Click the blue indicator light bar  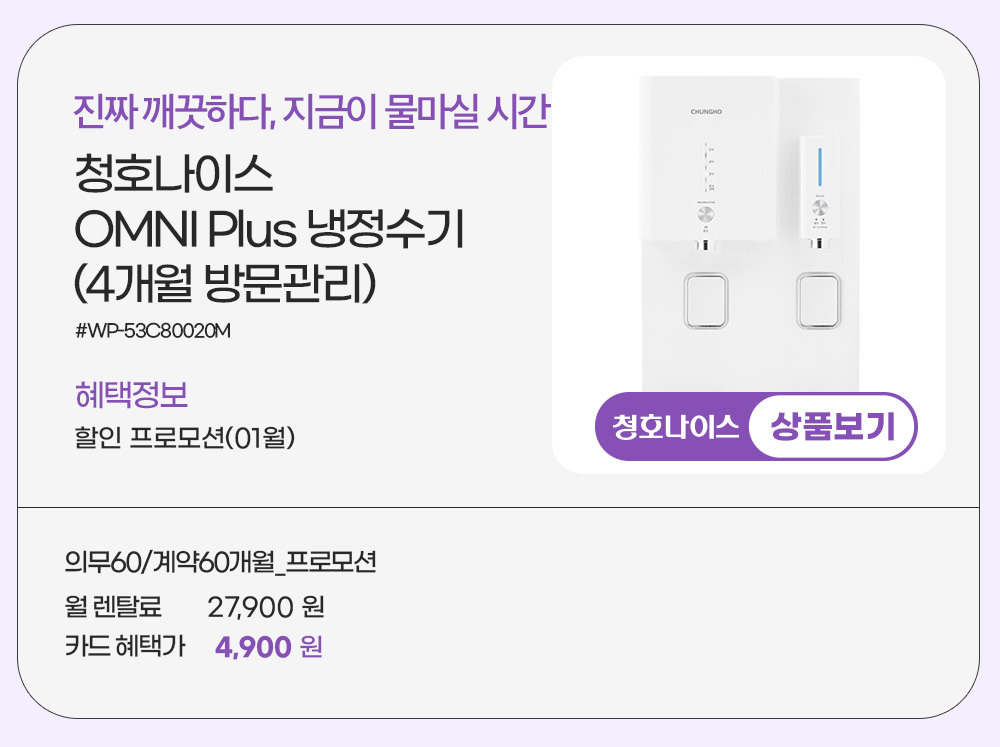[x=819, y=165]
